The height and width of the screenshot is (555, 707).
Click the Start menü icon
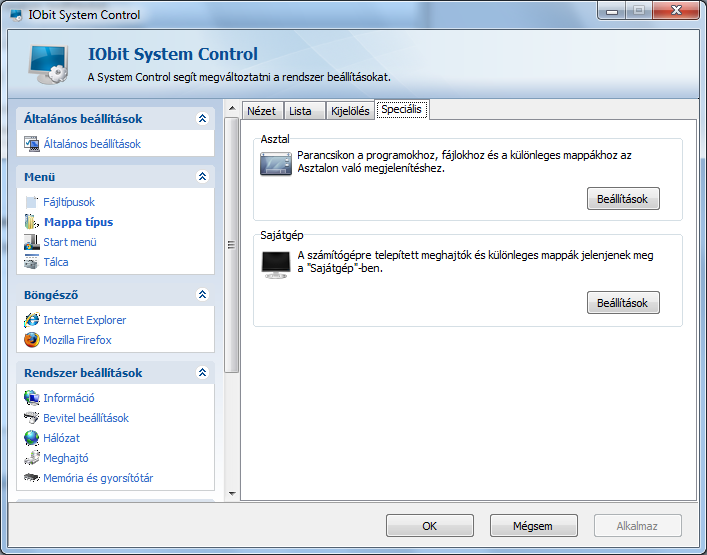coord(32,242)
